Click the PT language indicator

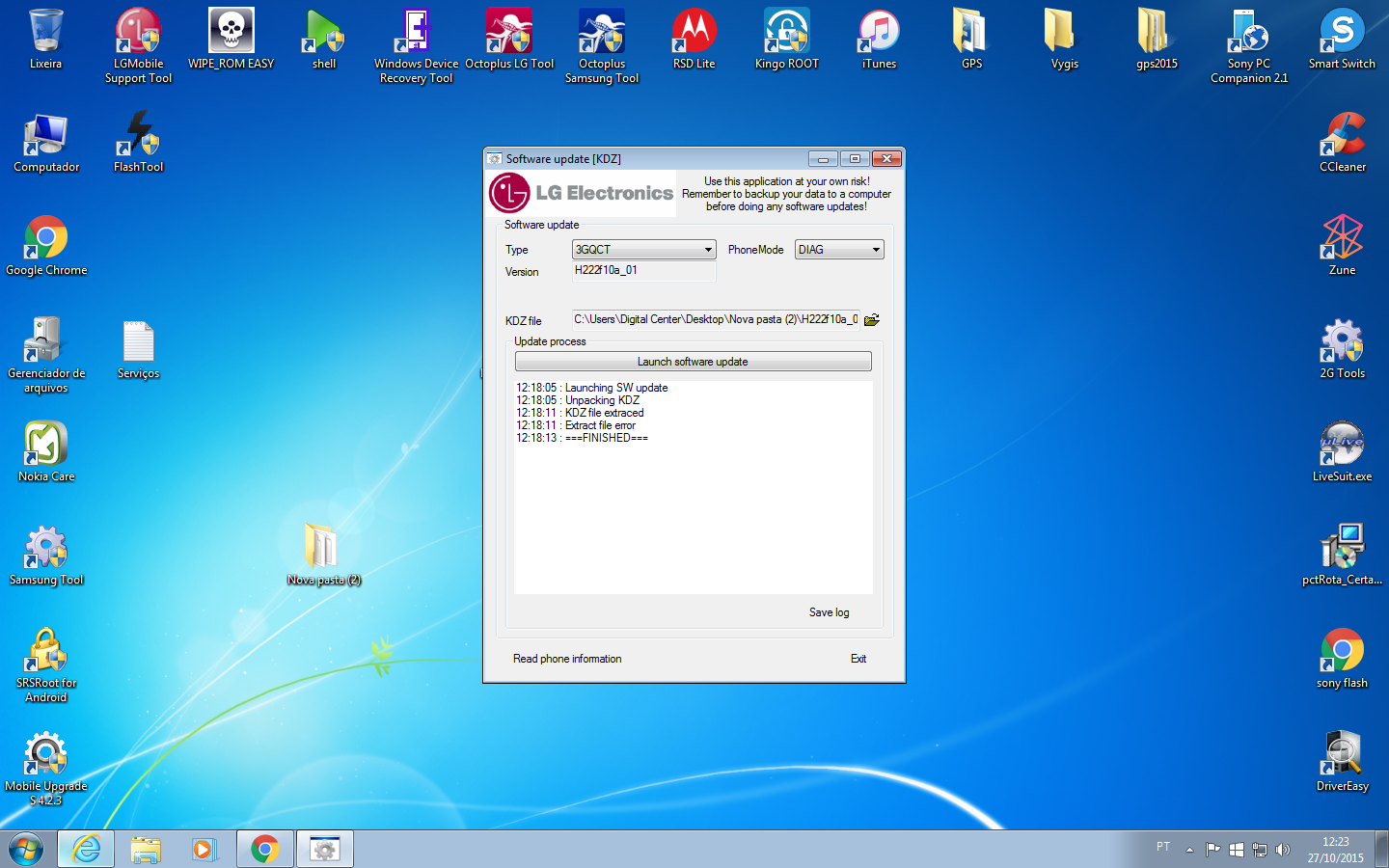tap(1163, 847)
